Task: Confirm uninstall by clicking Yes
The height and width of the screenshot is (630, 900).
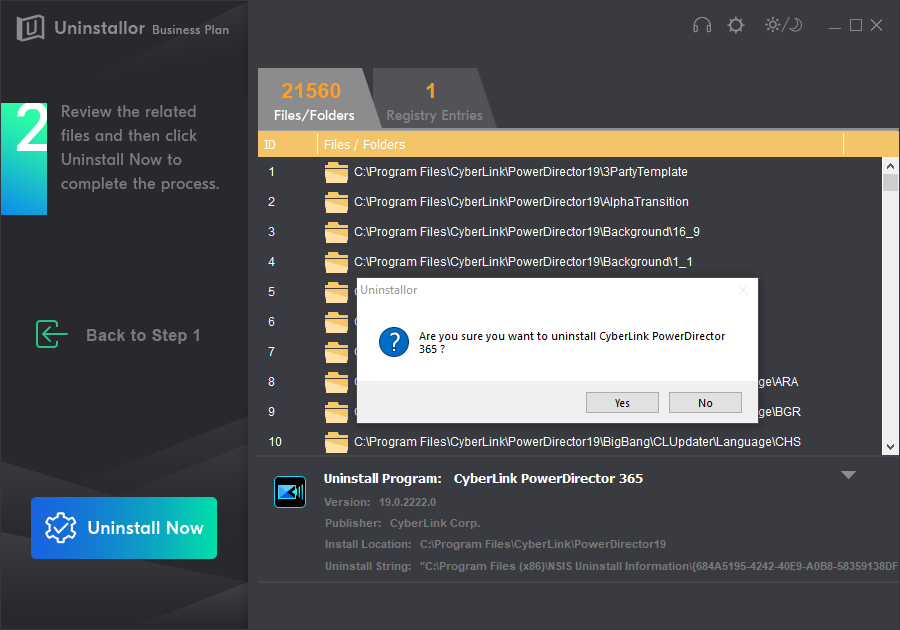Action: click(622, 403)
